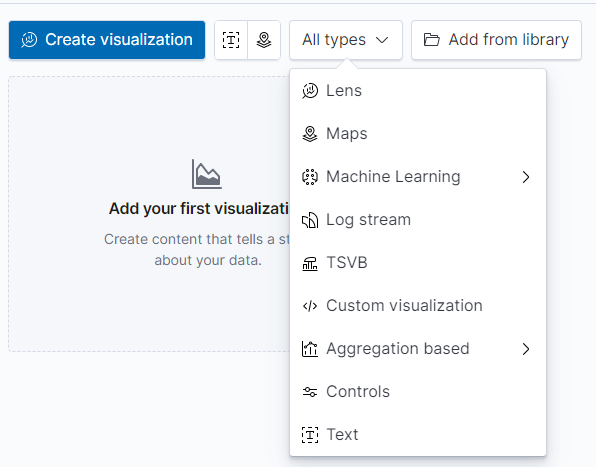This screenshot has height=467, width=596.
Task: Click the Maps icon in the menu
Action: [x=310, y=134]
